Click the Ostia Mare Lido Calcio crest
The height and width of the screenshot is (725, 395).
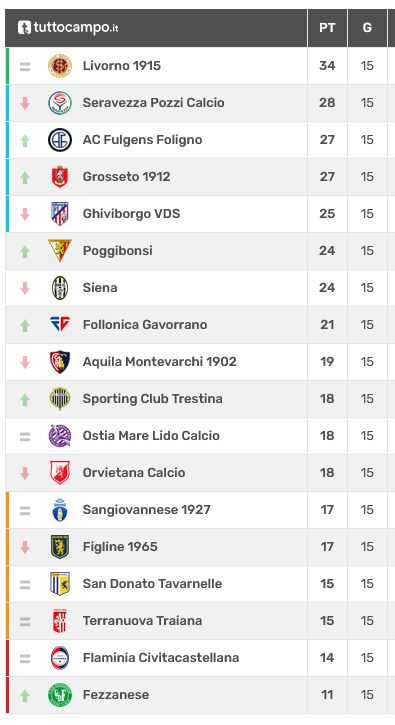point(60,436)
